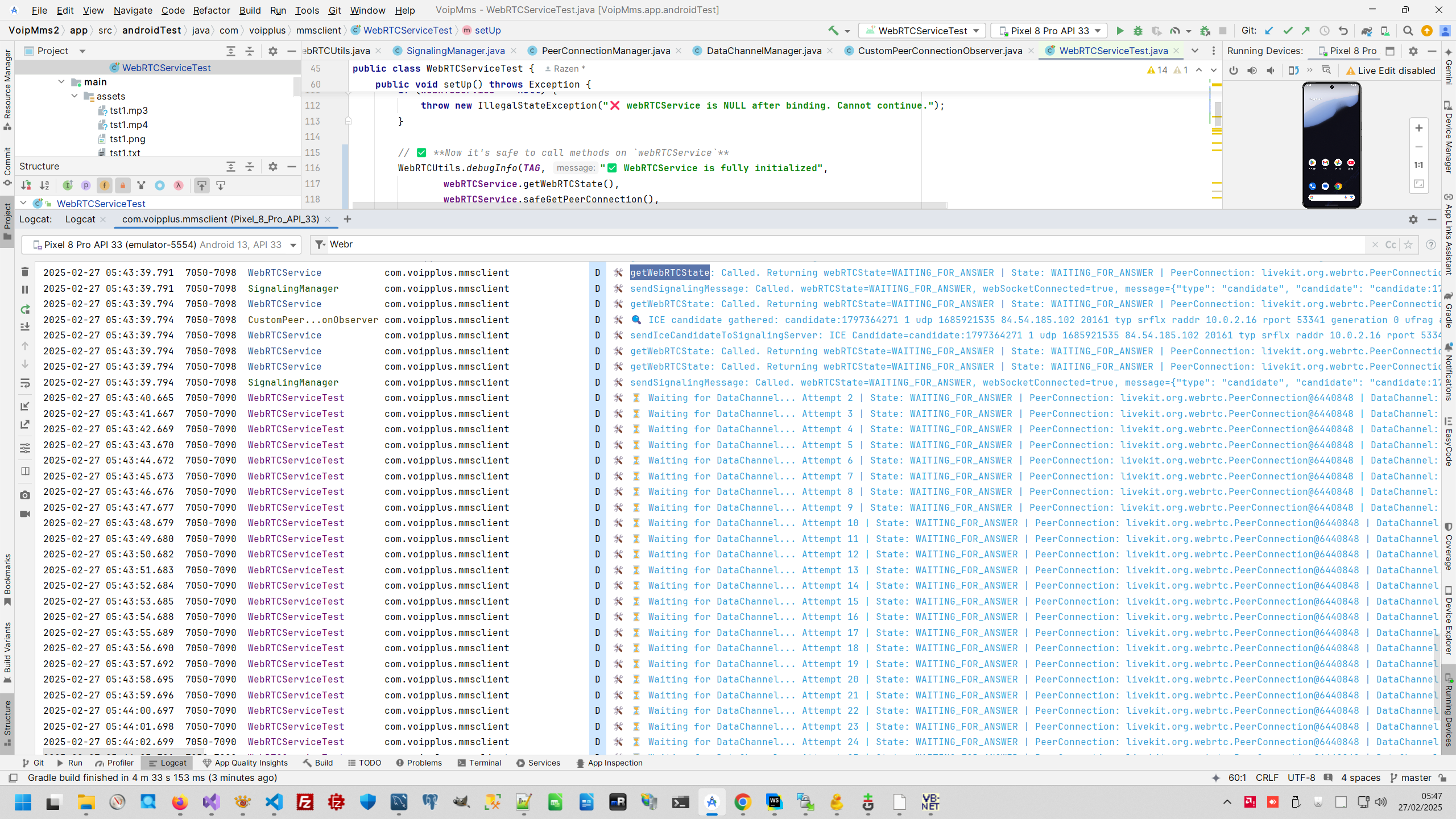Collapse the assets folder in project tree
Image resolution: width=1456 pixels, height=819 pixels.
pos(75,96)
